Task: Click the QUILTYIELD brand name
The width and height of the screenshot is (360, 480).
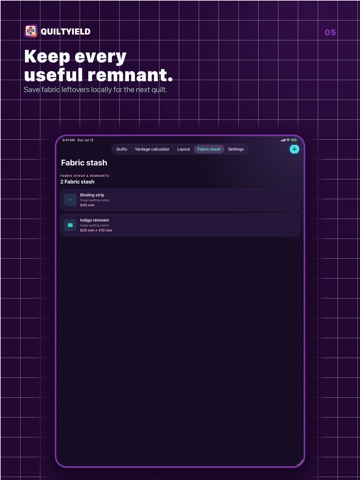Action: click(66, 32)
